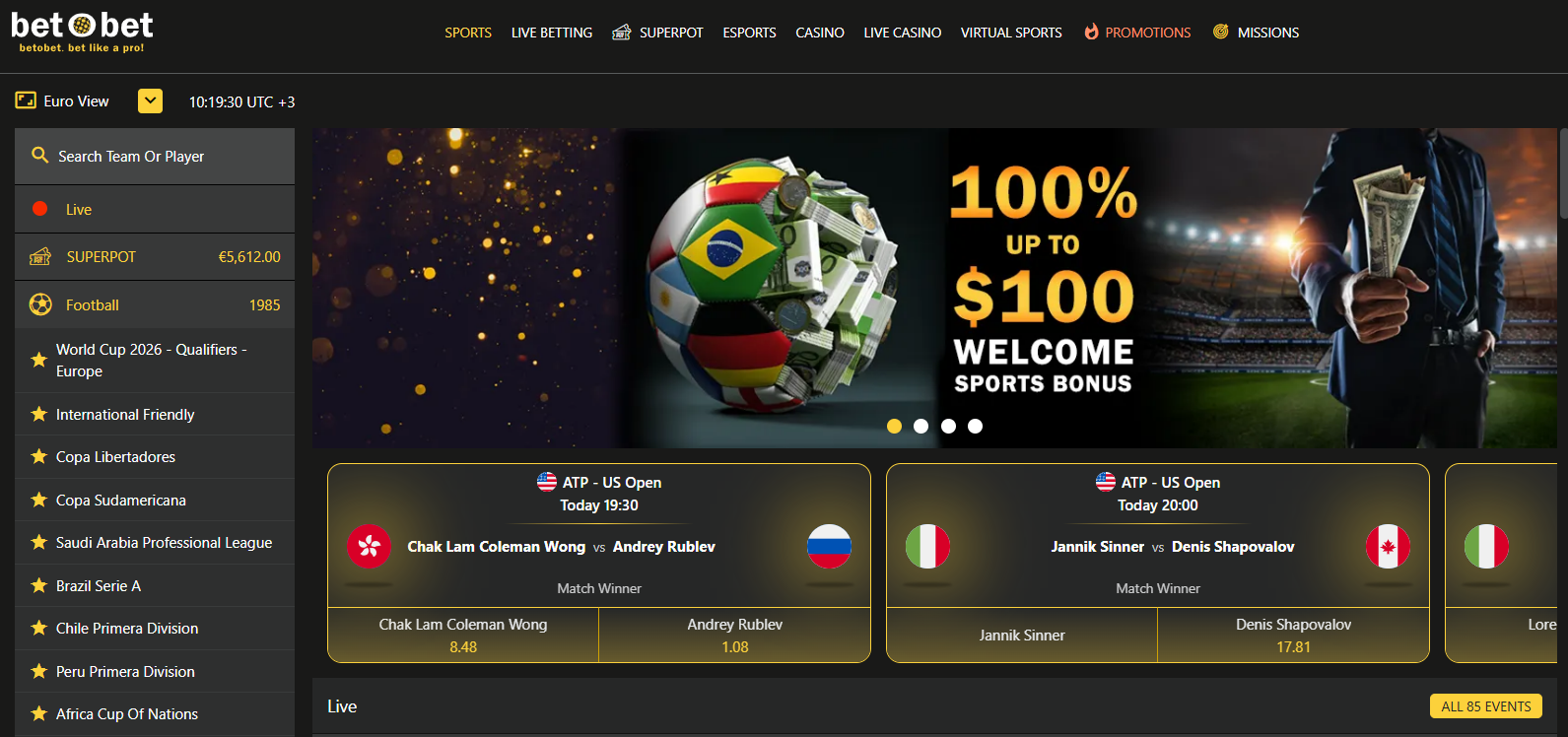Click the Promotions flame icon
This screenshot has height=737, width=1568.
[x=1091, y=33]
